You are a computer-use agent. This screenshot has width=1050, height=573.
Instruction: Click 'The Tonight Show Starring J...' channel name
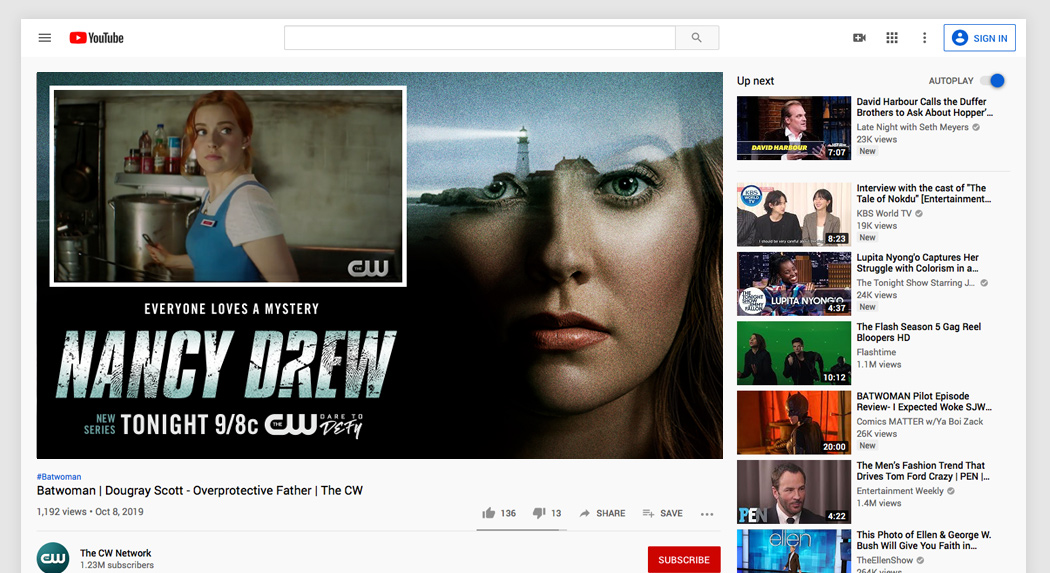pyautogui.click(x=915, y=282)
